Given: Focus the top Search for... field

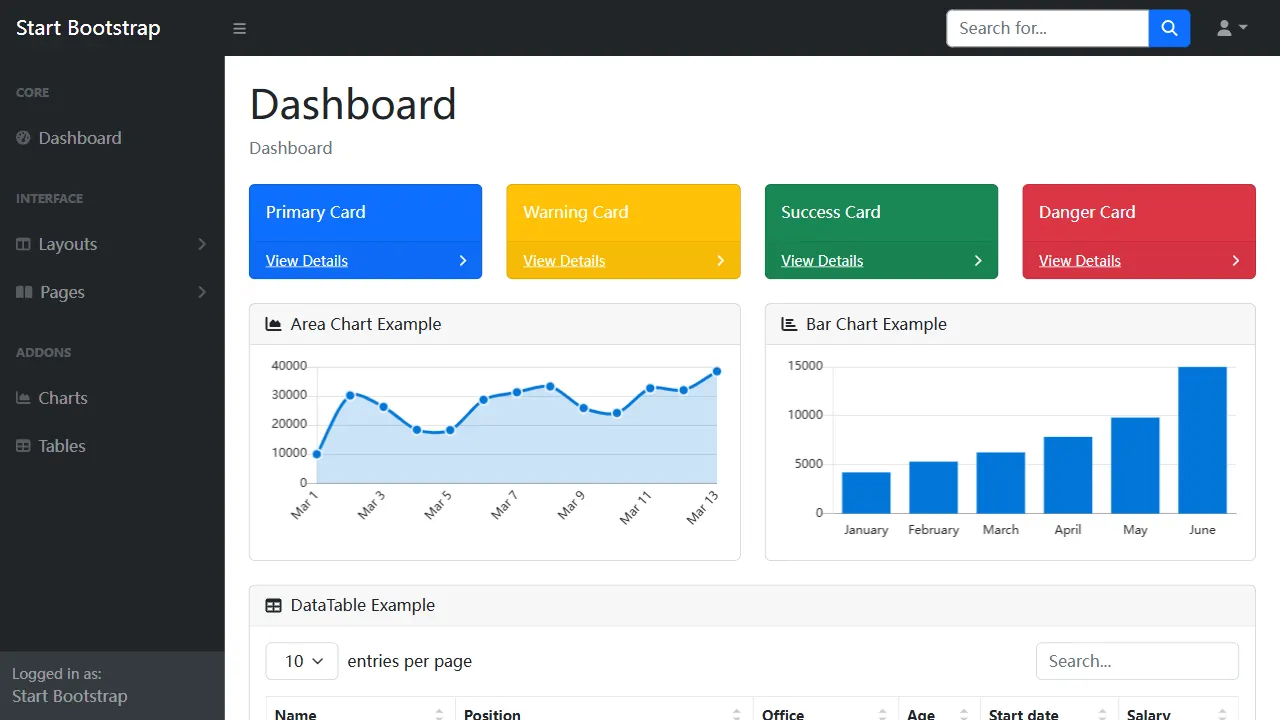Looking at the screenshot, I should [1047, 28].
